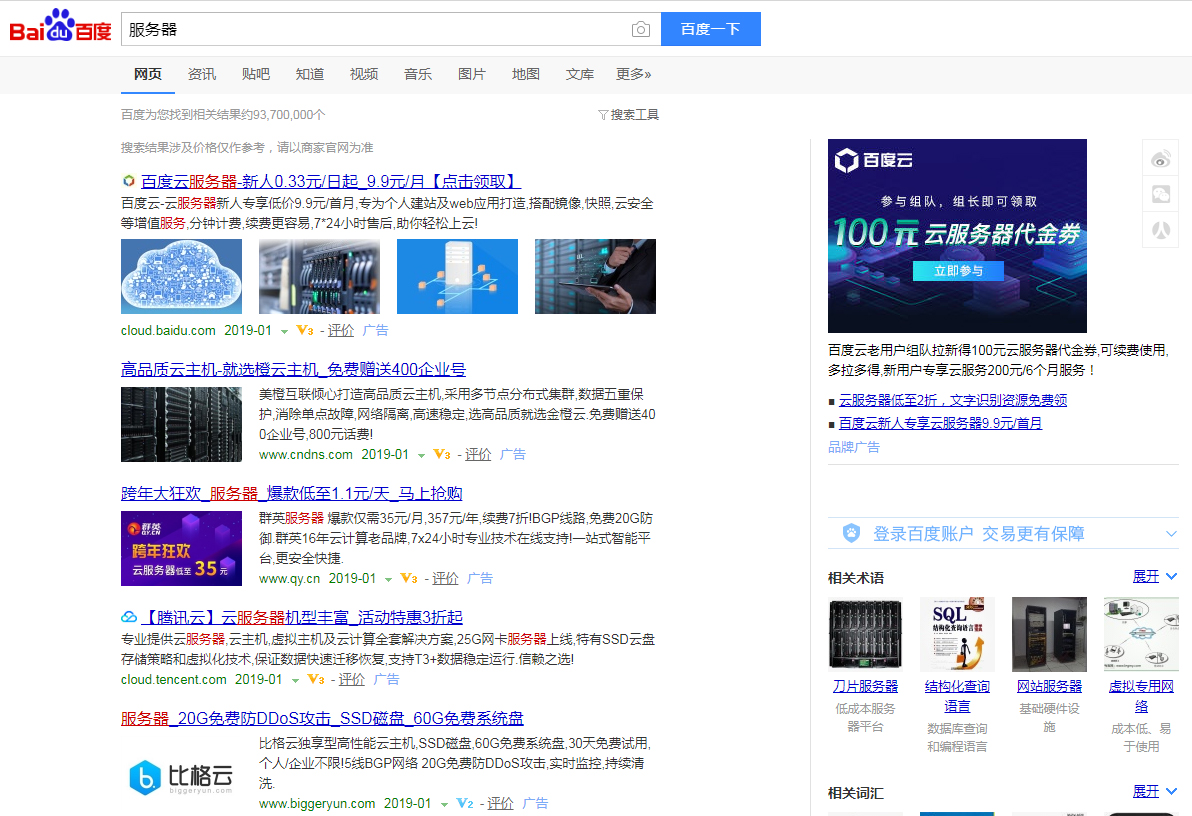1192x816 pixels.
Task: Open the 搜索工具 filter tools
Action: click(x=629, y=115)
